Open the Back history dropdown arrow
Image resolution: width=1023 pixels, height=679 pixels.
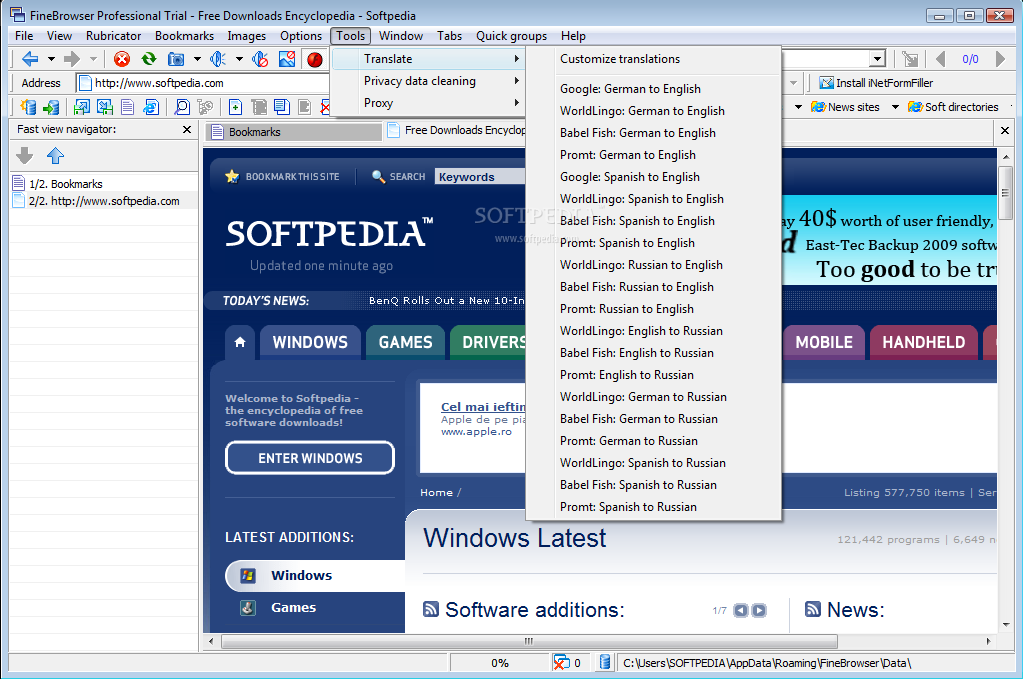(51, 59)
